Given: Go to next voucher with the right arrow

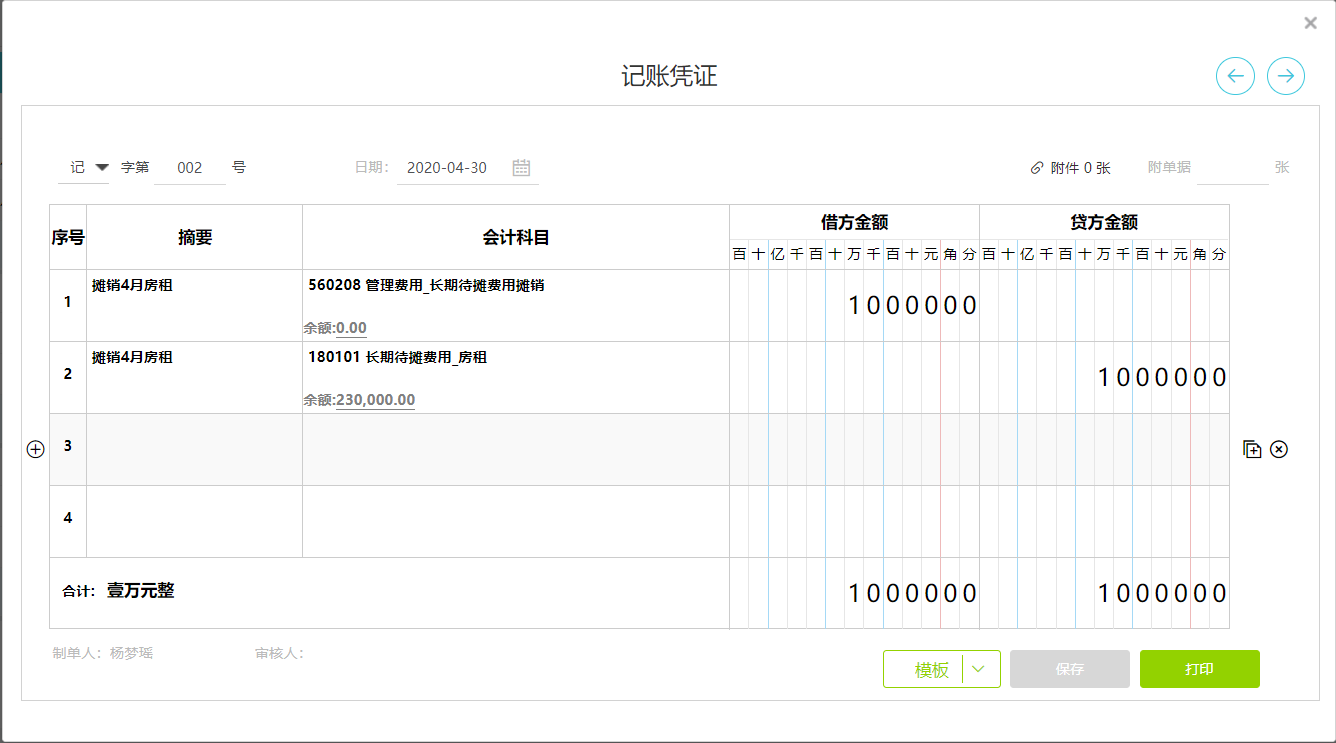Looking at the screenshot, I should point(1286,76).
